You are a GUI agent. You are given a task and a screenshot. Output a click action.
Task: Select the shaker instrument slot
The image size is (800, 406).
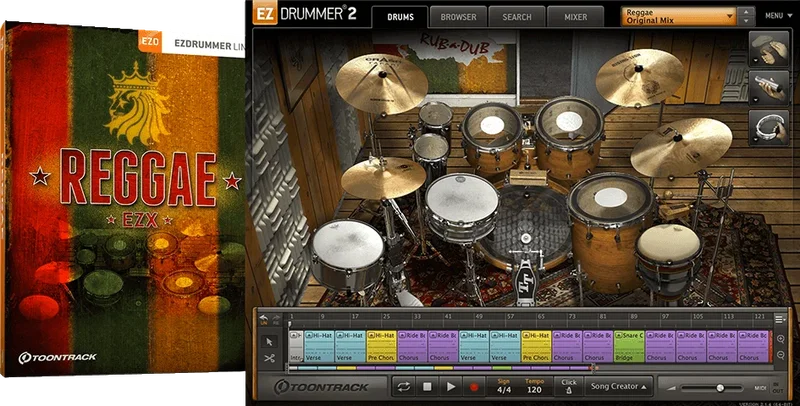pyautogui.click(x=768, y=88)
